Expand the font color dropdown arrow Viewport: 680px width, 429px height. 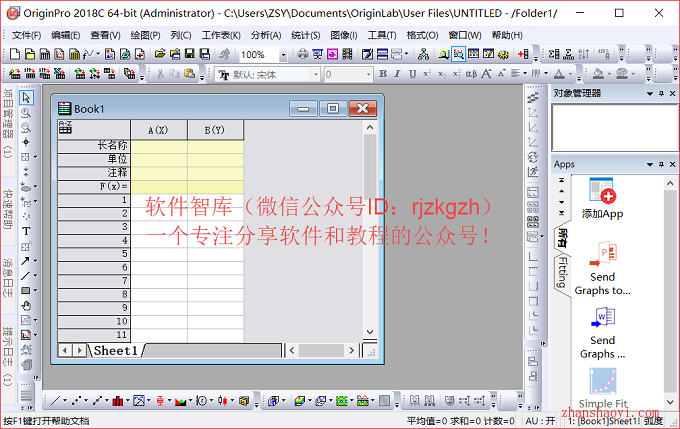pyautogui.click(x=570, y=74)
